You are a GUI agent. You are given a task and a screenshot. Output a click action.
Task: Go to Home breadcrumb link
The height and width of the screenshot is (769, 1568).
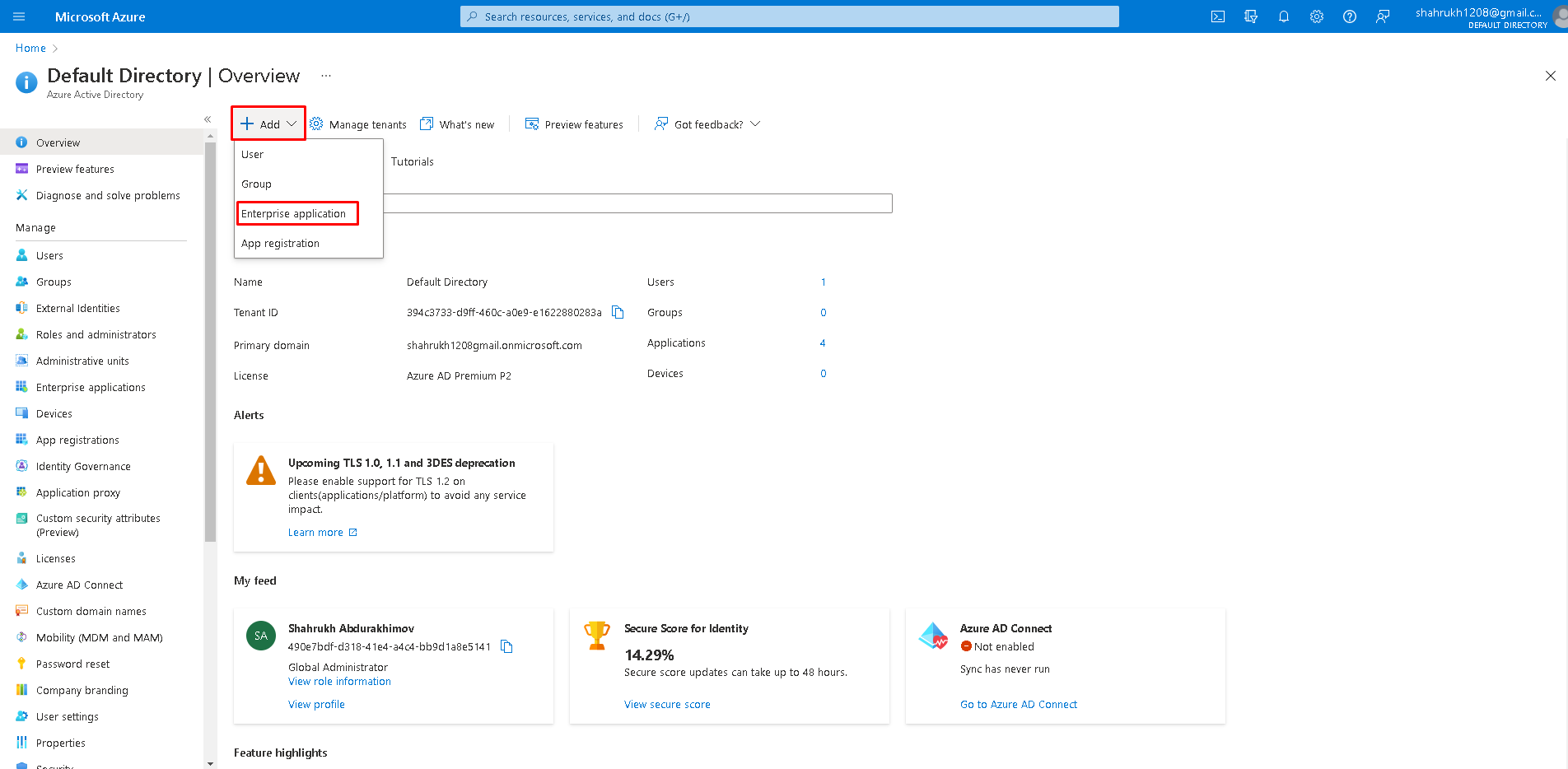(30, 48)
